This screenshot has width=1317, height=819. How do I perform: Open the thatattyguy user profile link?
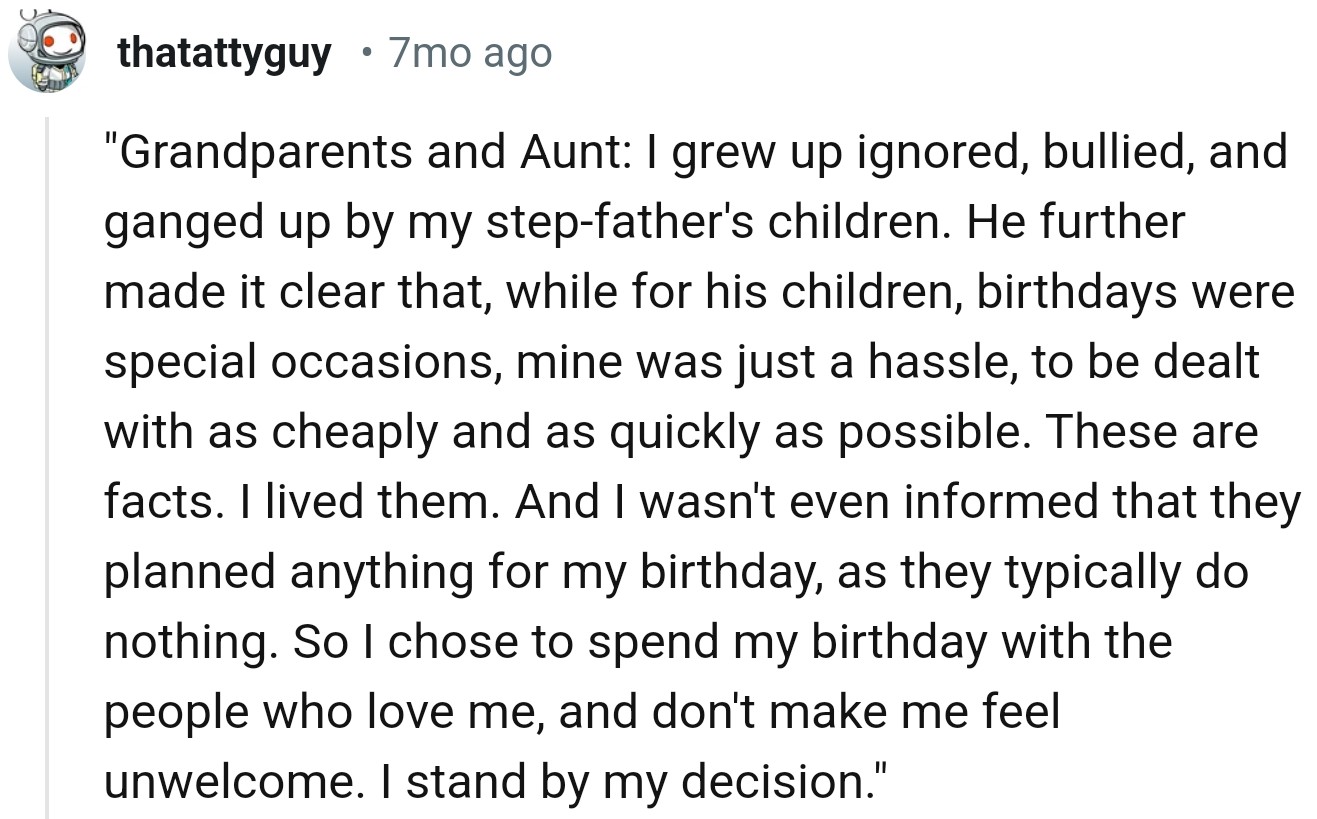point(224,53)
